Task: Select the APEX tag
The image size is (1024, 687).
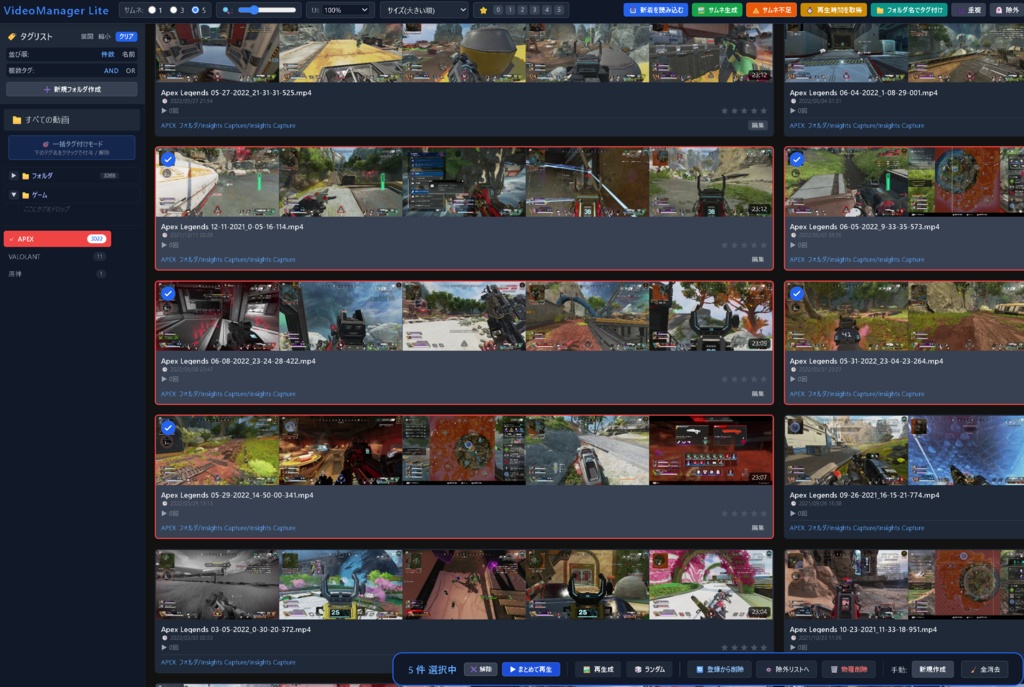Action: coord(57,239)
